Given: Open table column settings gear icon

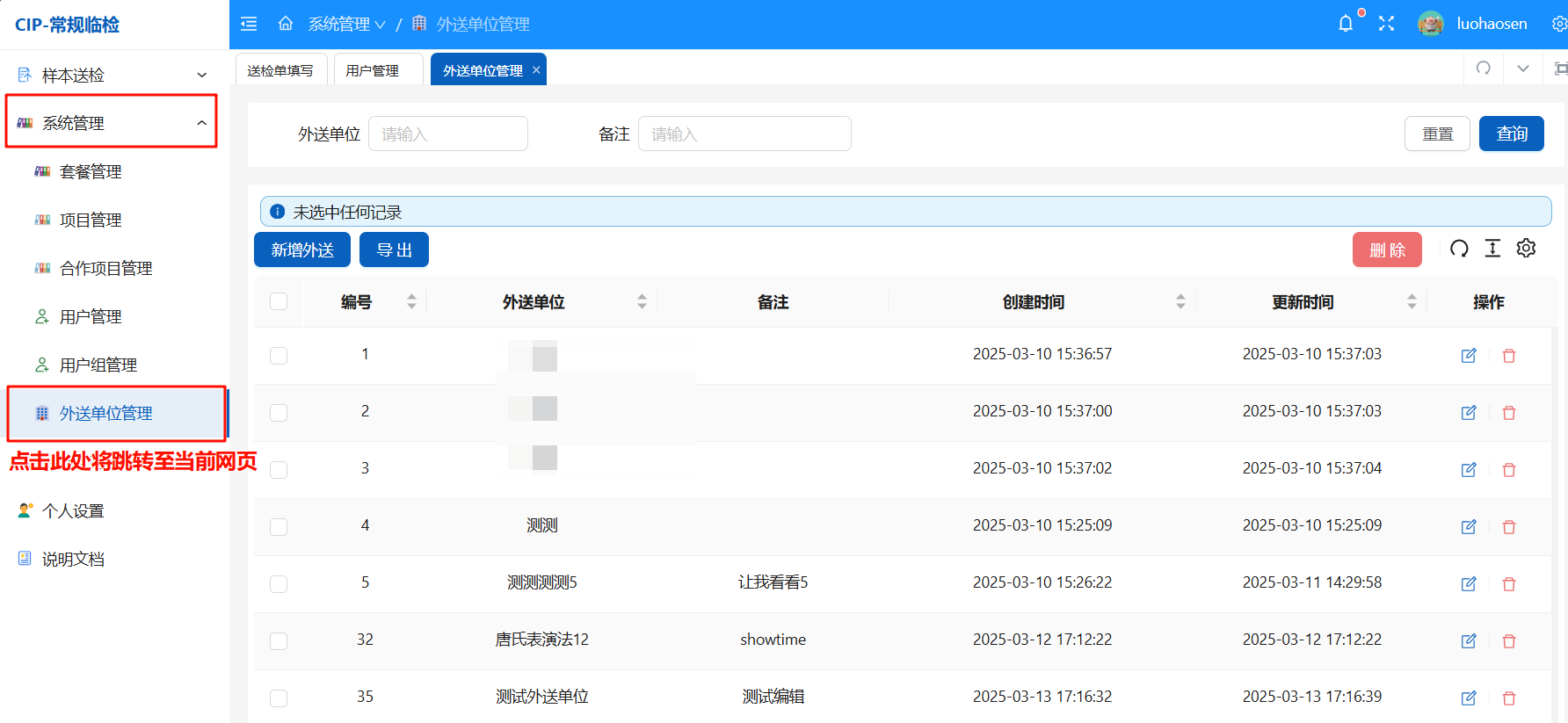Looking at the screenshot, I should coord(1526,249).
